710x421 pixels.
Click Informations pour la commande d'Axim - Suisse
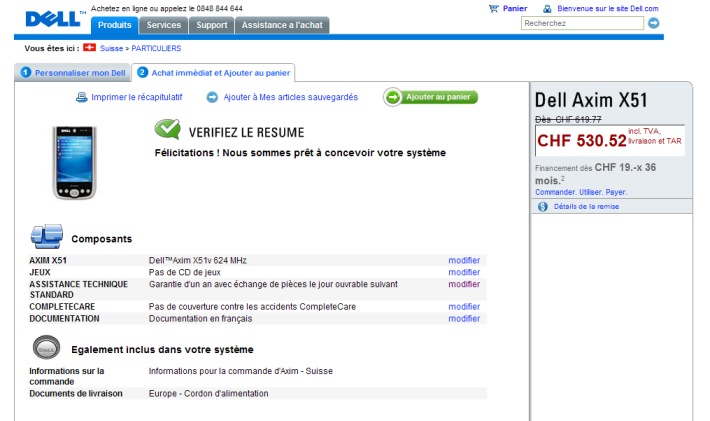pos(240,371)
